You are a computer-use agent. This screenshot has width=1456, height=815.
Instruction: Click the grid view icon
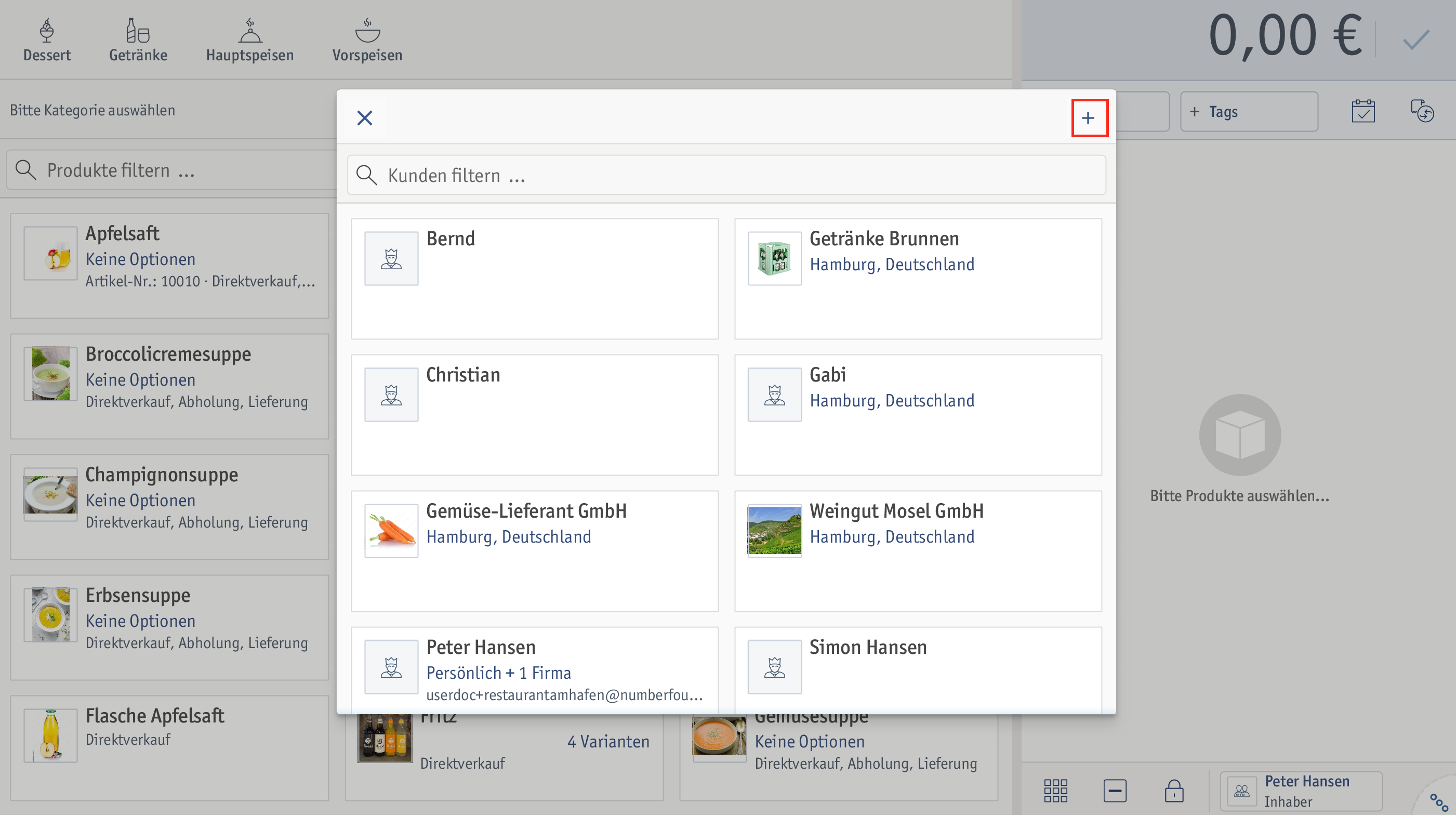click(x=1056, y=789)
